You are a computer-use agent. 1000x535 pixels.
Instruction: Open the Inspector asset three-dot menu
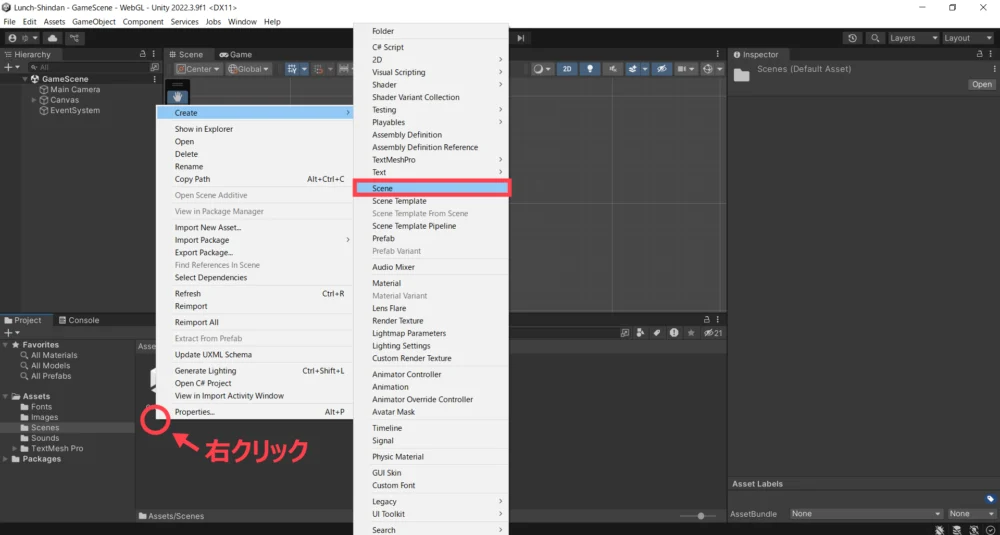tap(994, 69)
